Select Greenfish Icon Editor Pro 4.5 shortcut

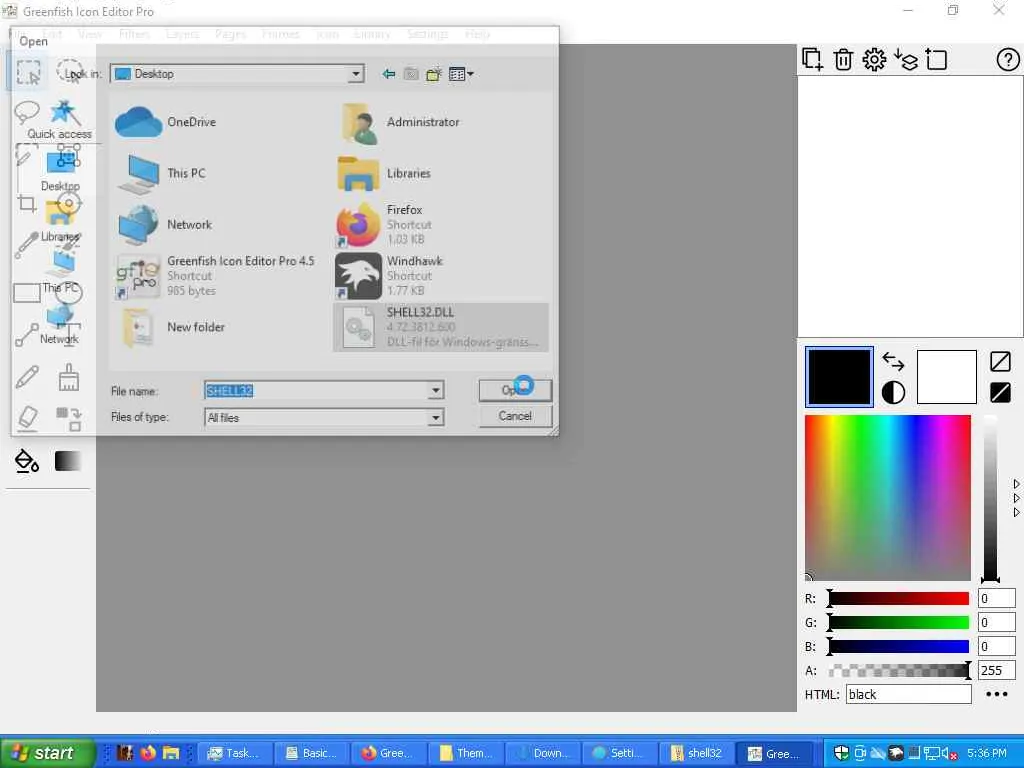215,276
